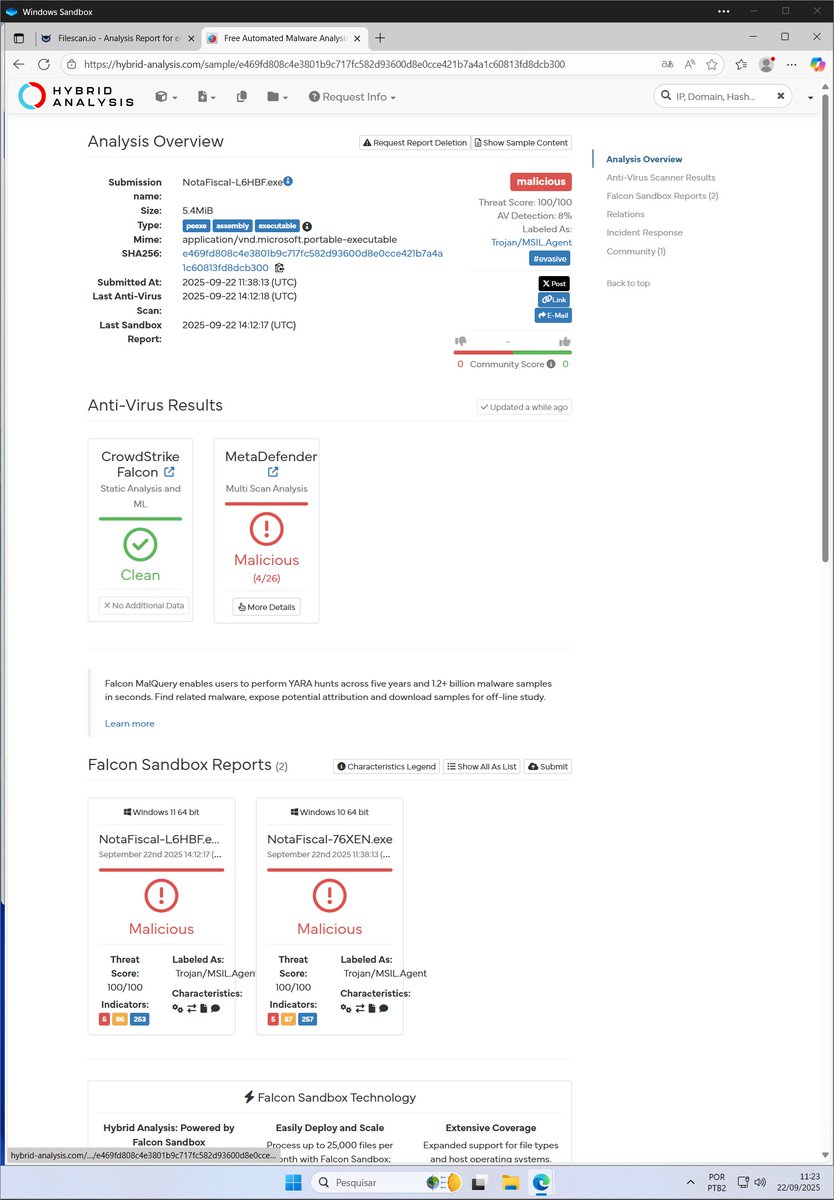Image resolution: width=834 pixels, height=1200 pixels.
Task: Open the browser favorites list icon
Action: (x=741, y=64)
